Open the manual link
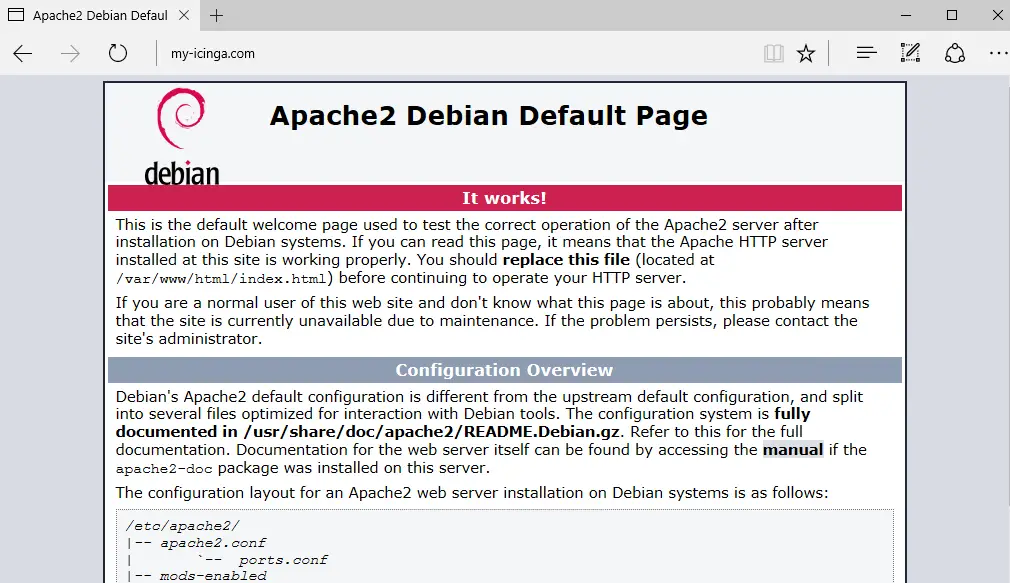1010x583 pixels. (x=793, y=450)
